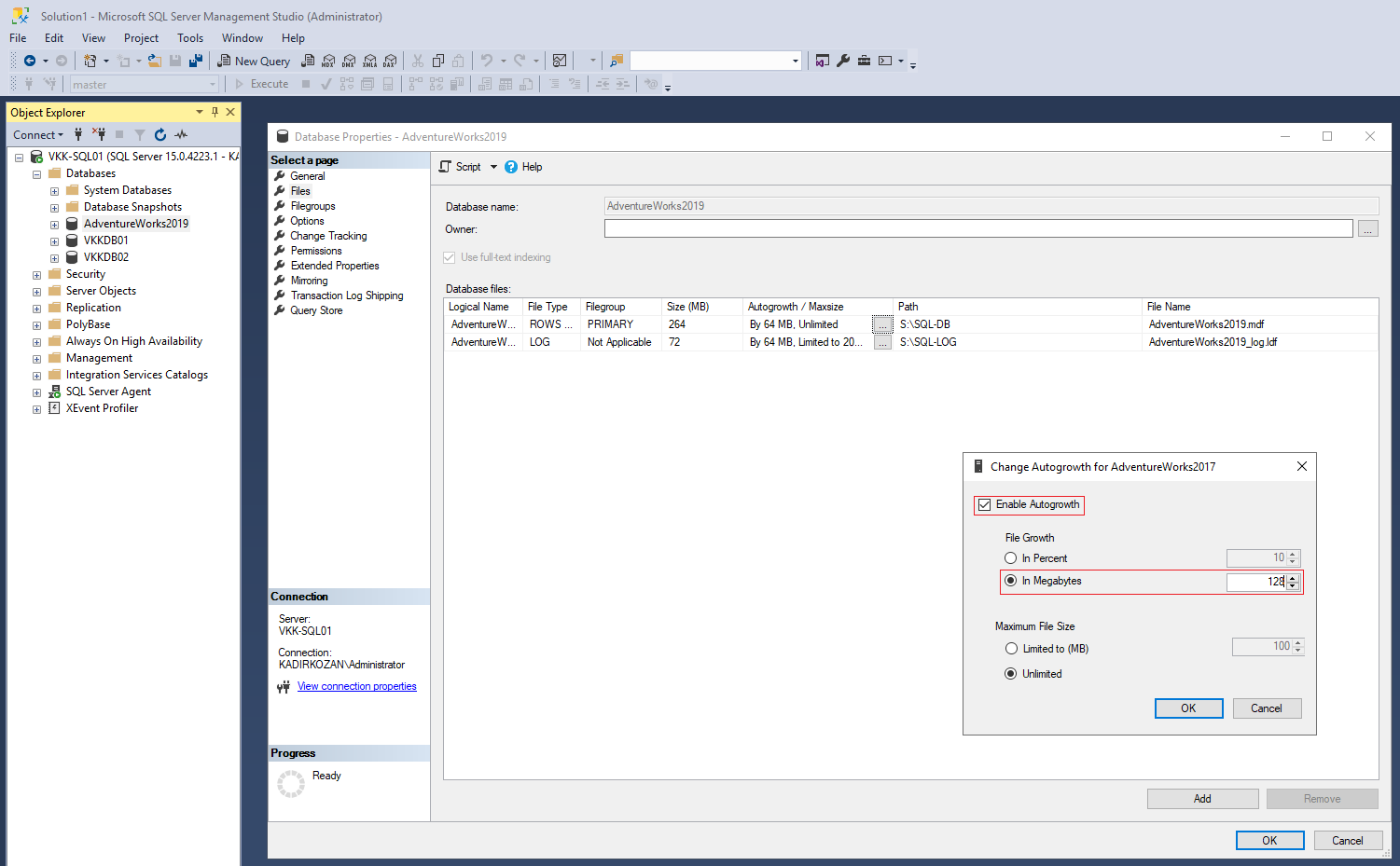Viewport: 1400px width, 866px height.
Task: Expand the VKKDB01 database node
Action: point(54,240)
